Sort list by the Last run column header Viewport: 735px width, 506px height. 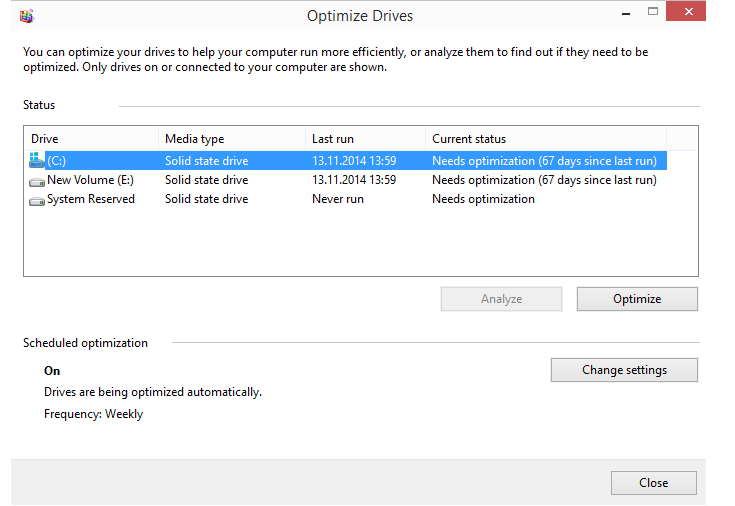pyautogui.click(x=366, y=139)
